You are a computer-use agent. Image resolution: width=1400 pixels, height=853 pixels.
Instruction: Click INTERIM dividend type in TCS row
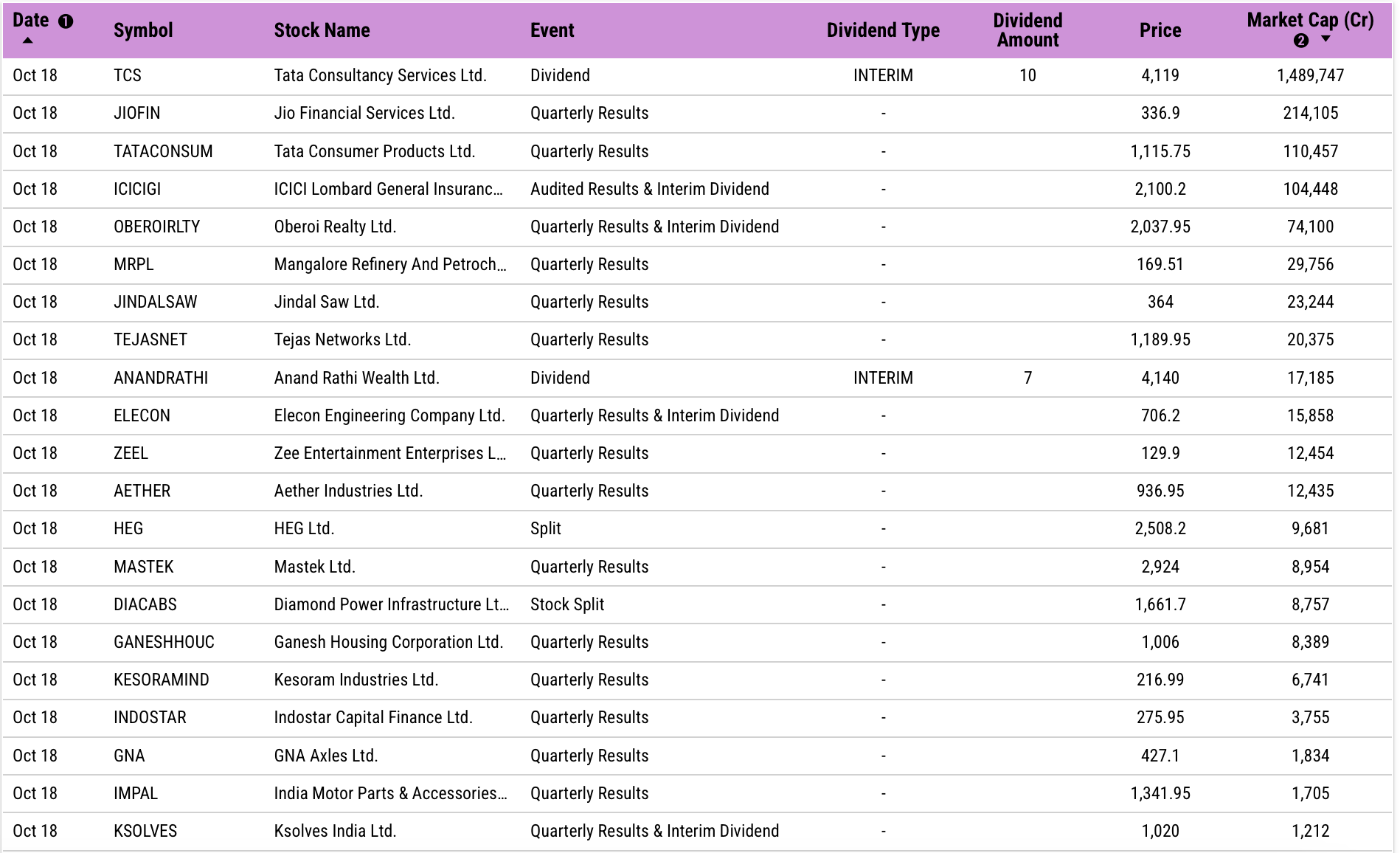[x=883, y=75]
